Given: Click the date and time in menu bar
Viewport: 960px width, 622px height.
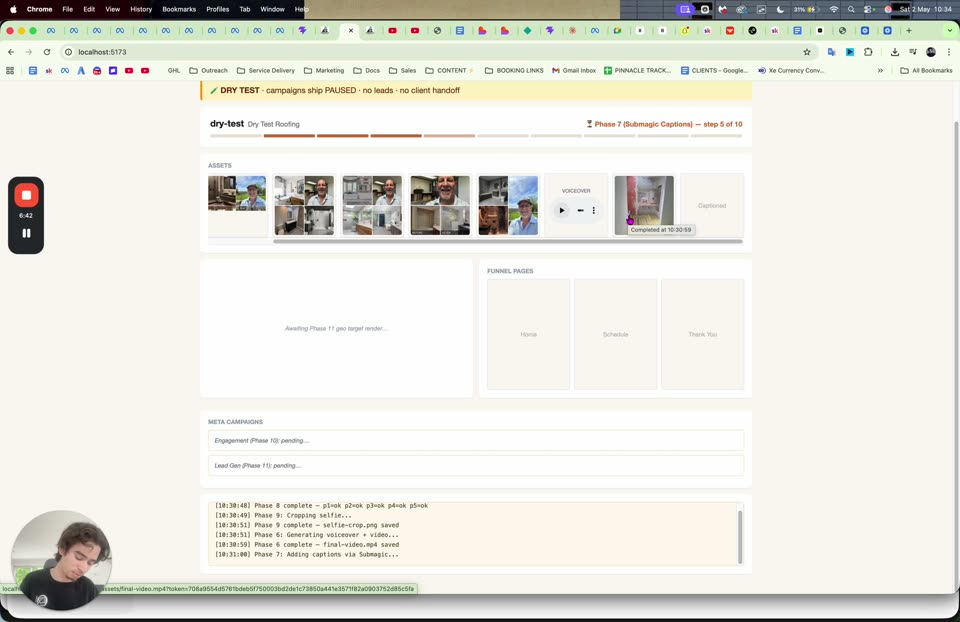Looking at the screenshot, I should 925,9.
